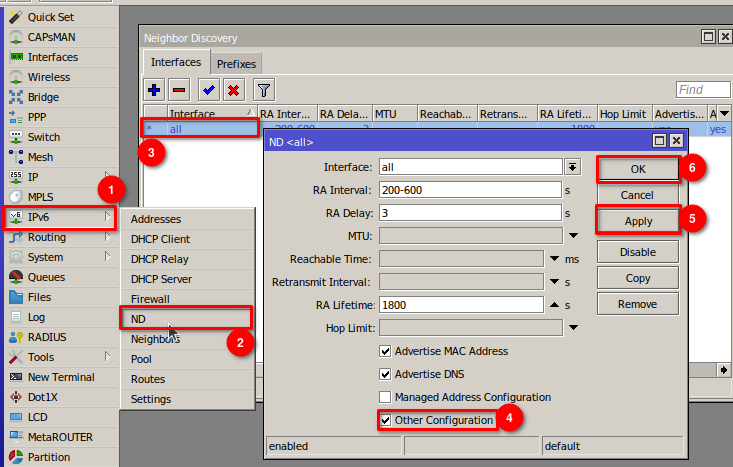733x467 pixels.
Task: Click the red minus Remove icon
Action: (x=179, y=90)
